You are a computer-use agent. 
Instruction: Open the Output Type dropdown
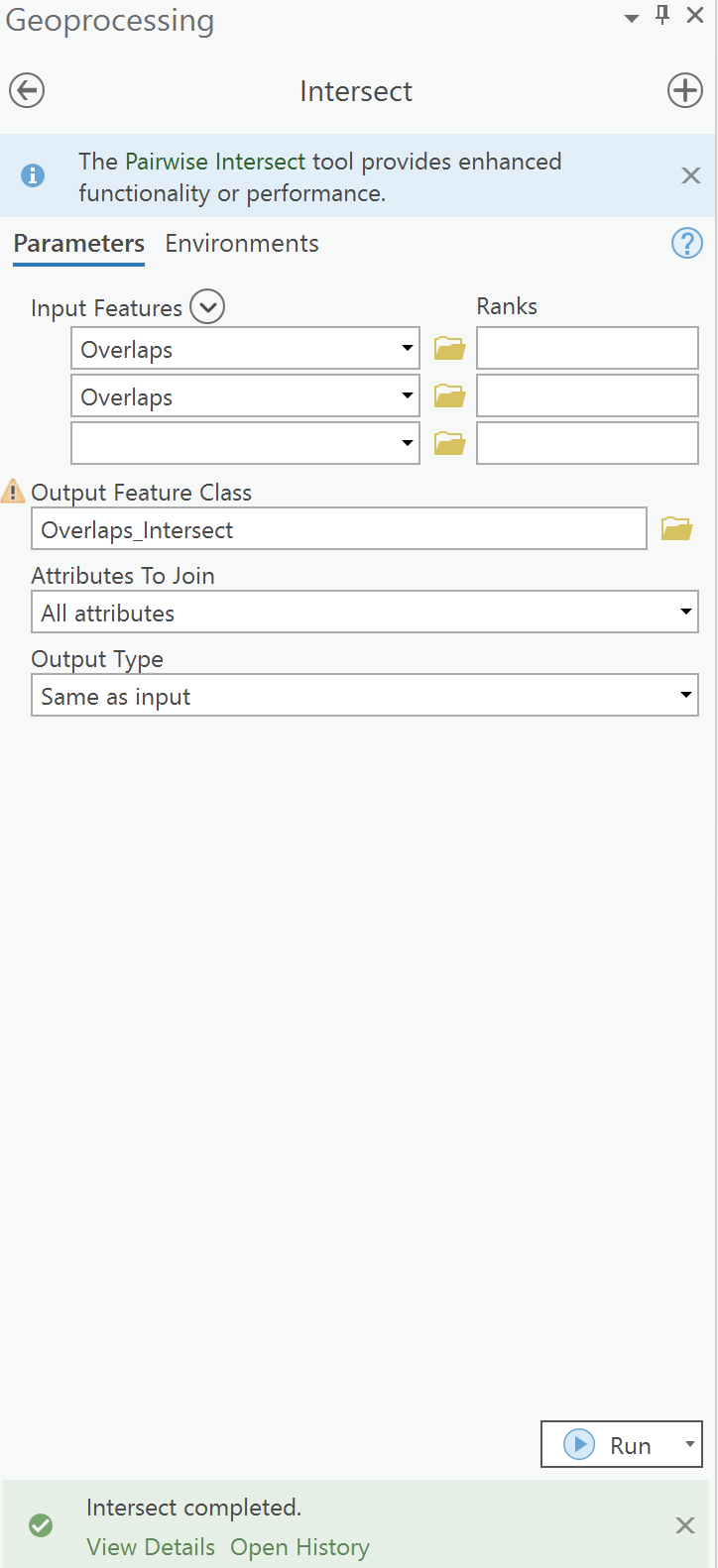[x=687, y=695]
